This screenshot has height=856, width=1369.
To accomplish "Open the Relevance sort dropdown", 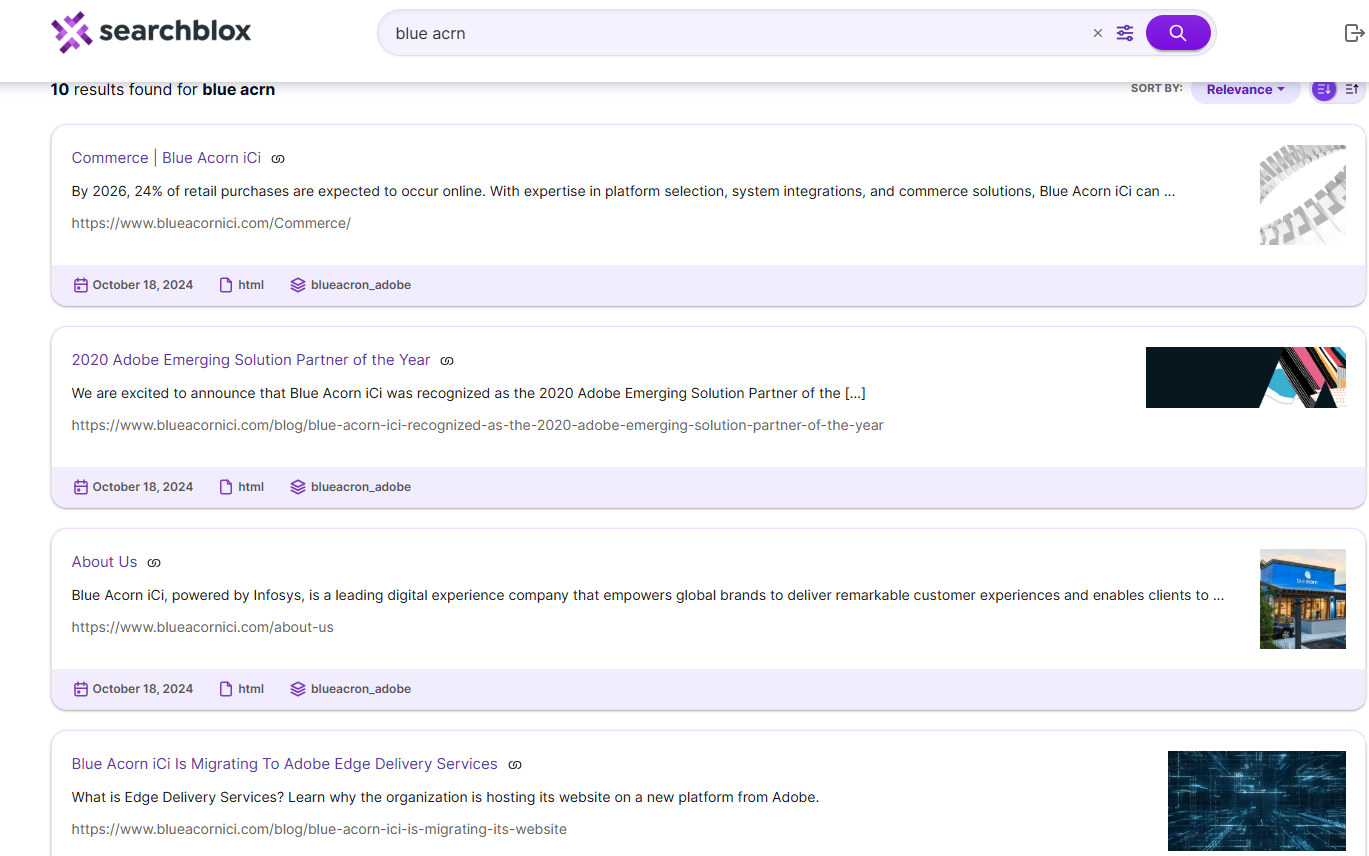I will click(x=1245, y=89).
